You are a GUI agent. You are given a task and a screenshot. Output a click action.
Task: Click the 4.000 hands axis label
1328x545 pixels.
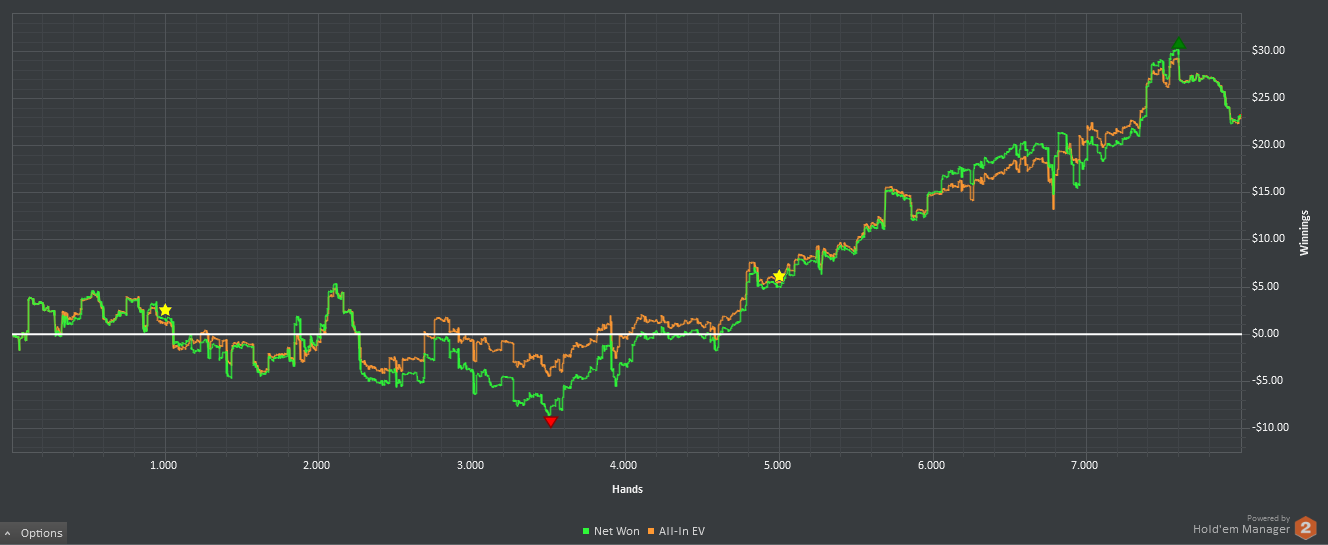(623, 465)
